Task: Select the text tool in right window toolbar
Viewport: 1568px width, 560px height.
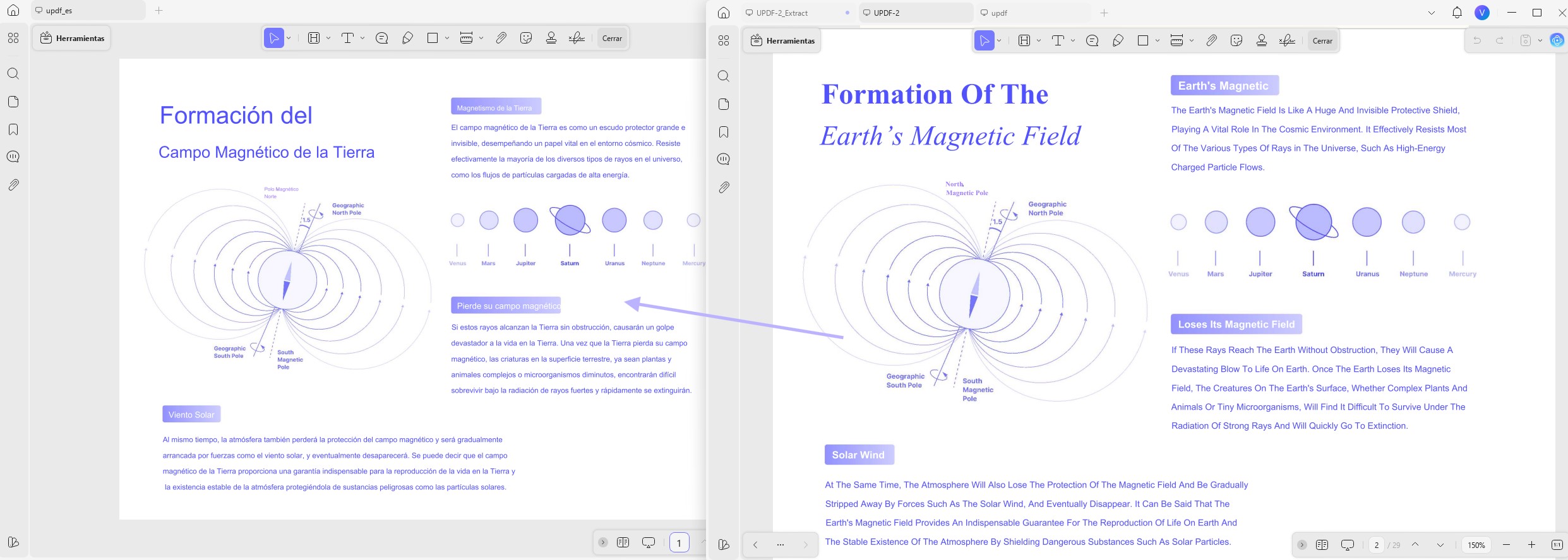Action: pos(1058,41)
